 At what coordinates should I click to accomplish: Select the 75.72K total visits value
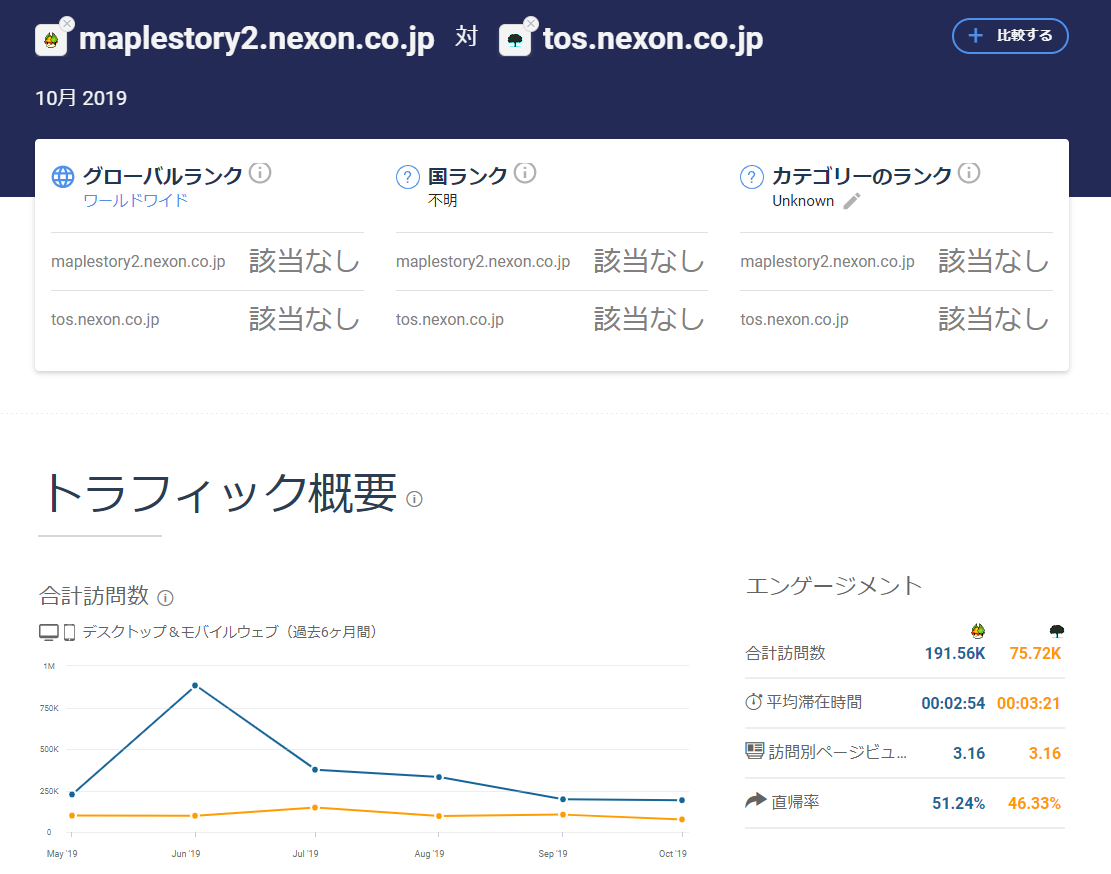pos(1035,653)
